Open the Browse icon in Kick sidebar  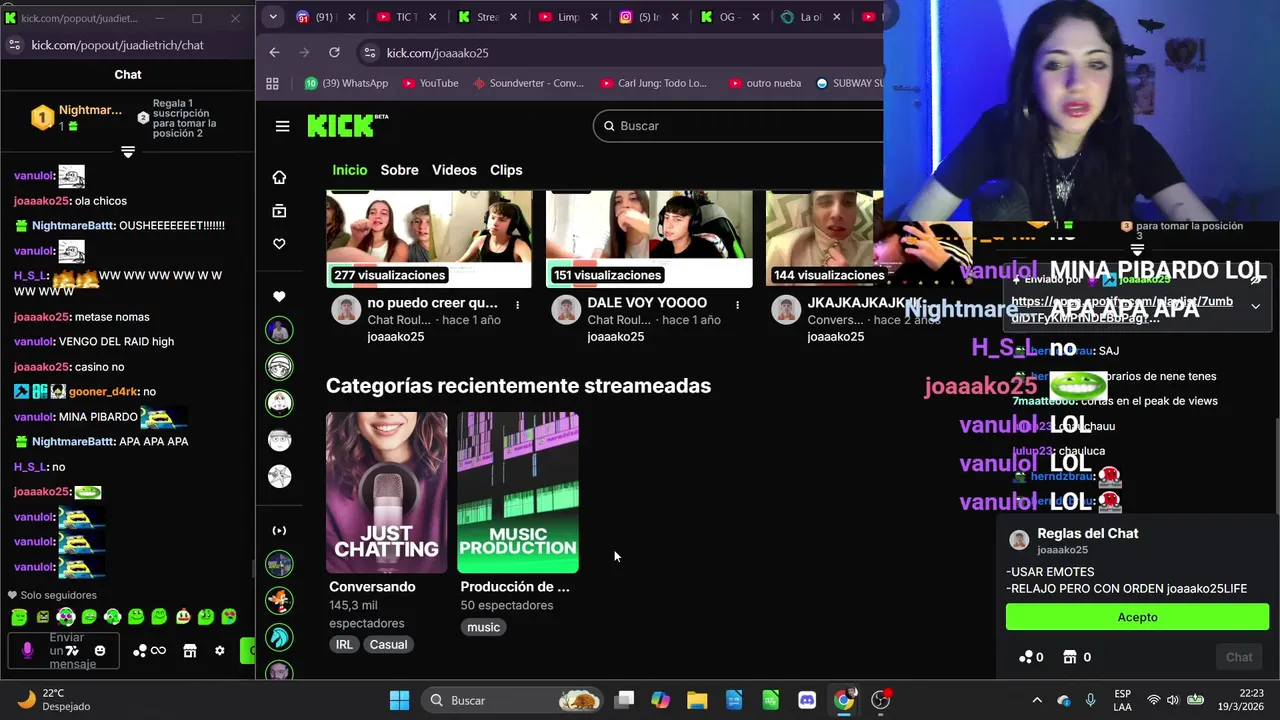tap(279, 211)
